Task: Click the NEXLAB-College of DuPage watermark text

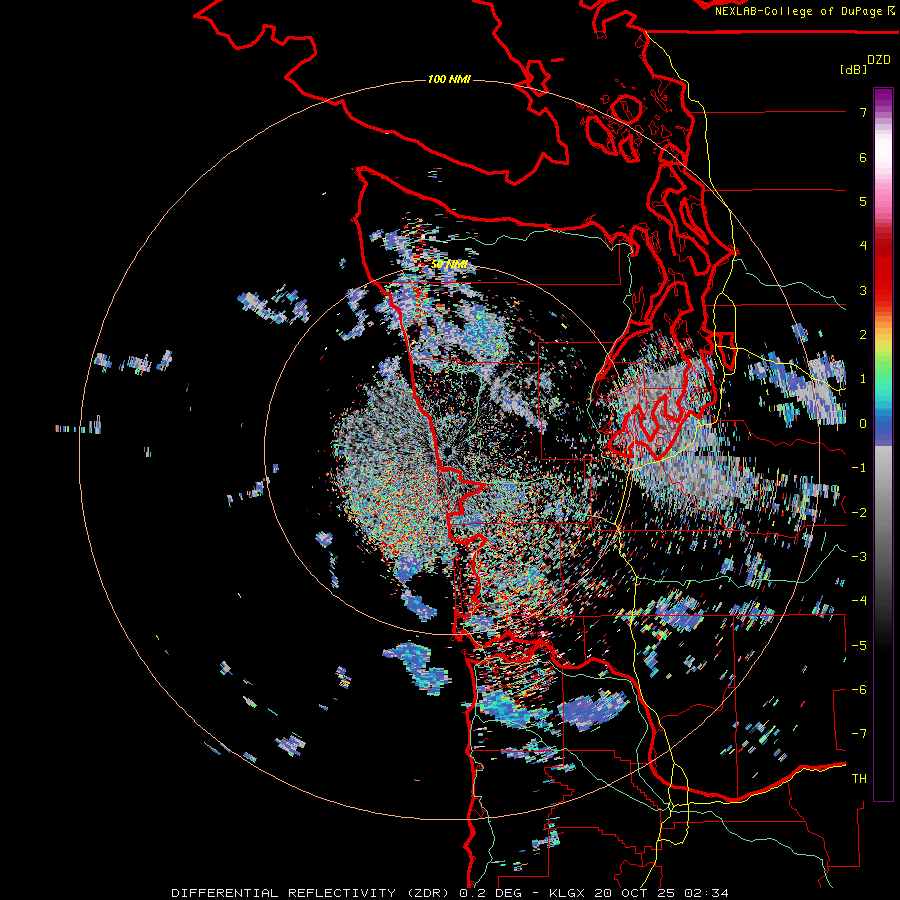Action: coord(804,11)
